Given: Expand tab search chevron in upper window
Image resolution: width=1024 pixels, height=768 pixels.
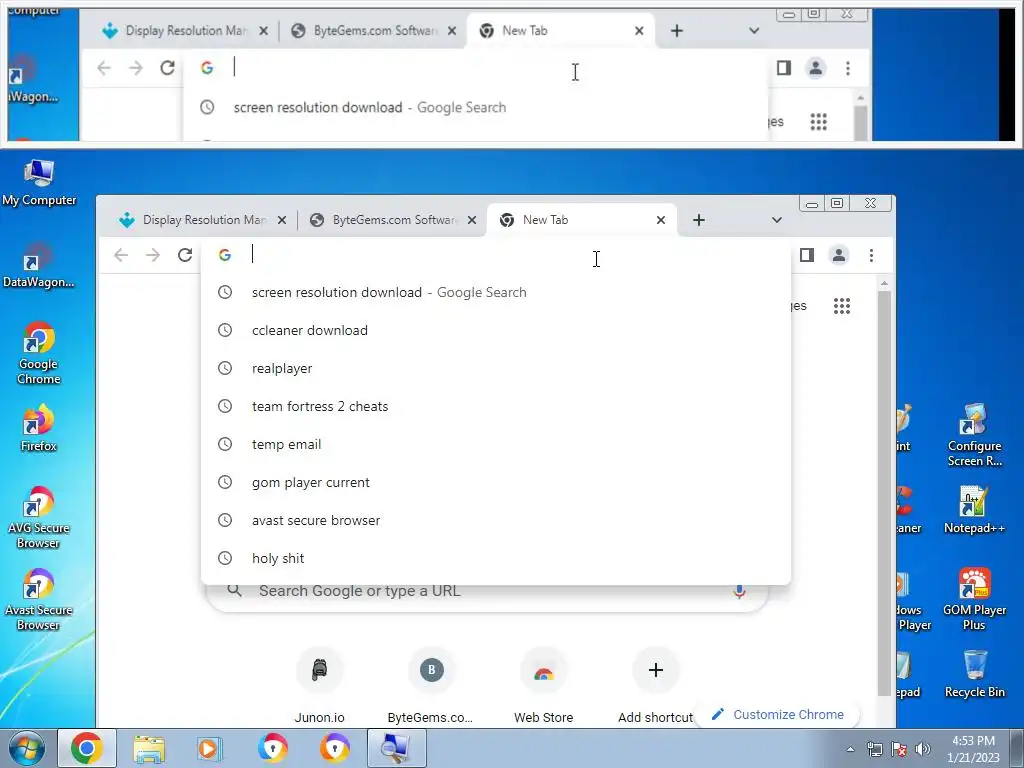Looking at the screenshot, I should coord(754,31).
